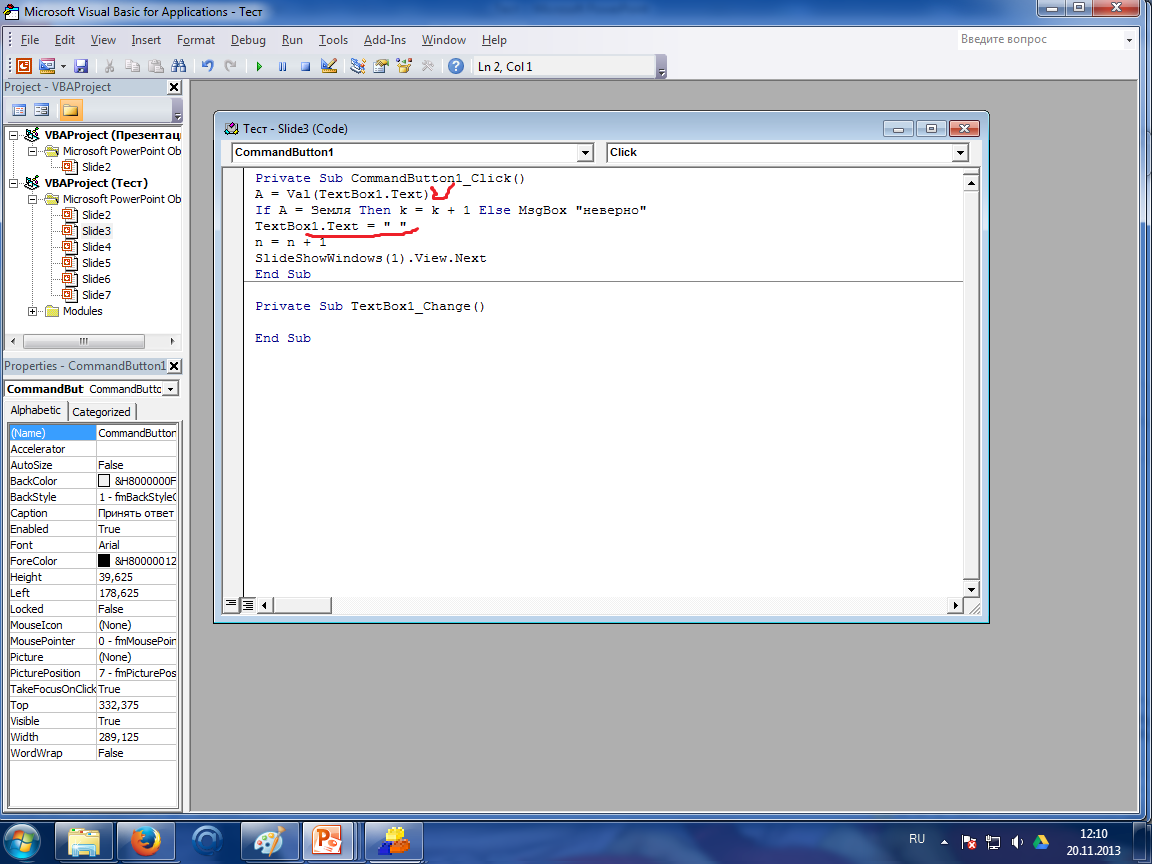Select Slide3 in the project tree
Viewport: 1164px width, 868px height.
(97, 231)
